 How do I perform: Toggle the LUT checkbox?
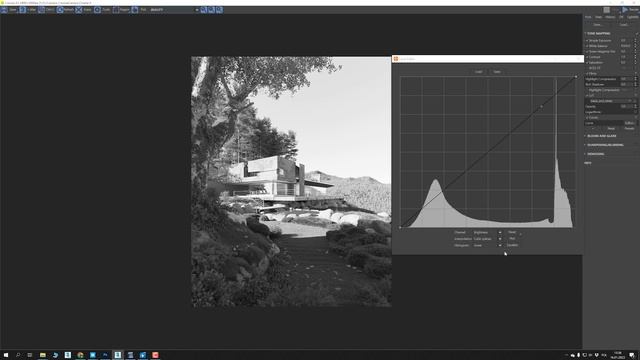tap(587, 96)
